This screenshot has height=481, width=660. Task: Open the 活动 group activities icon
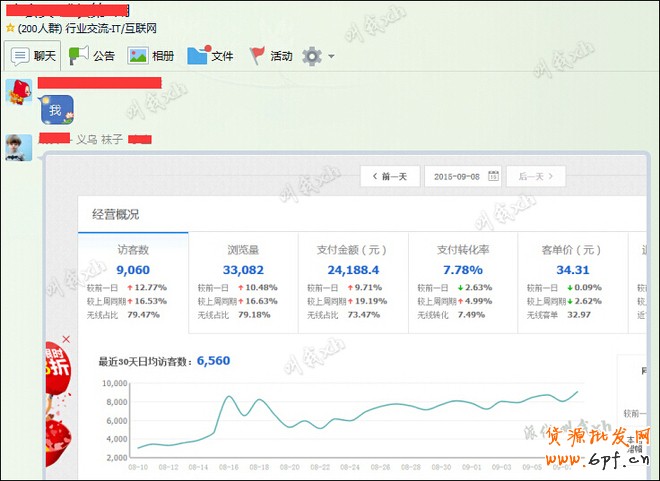[x=258, y=56]
